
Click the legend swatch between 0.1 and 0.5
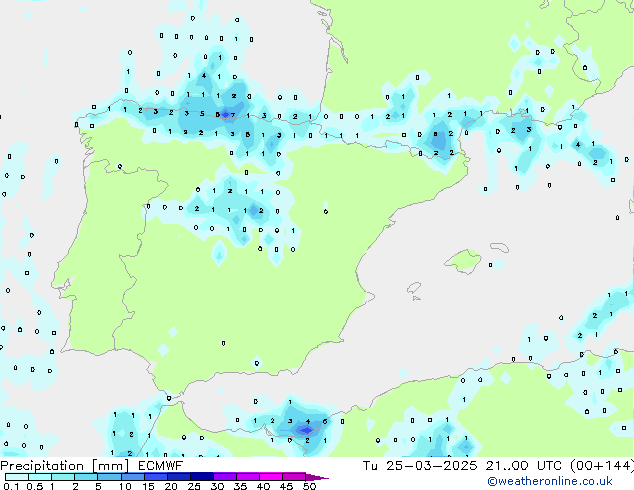17,477
